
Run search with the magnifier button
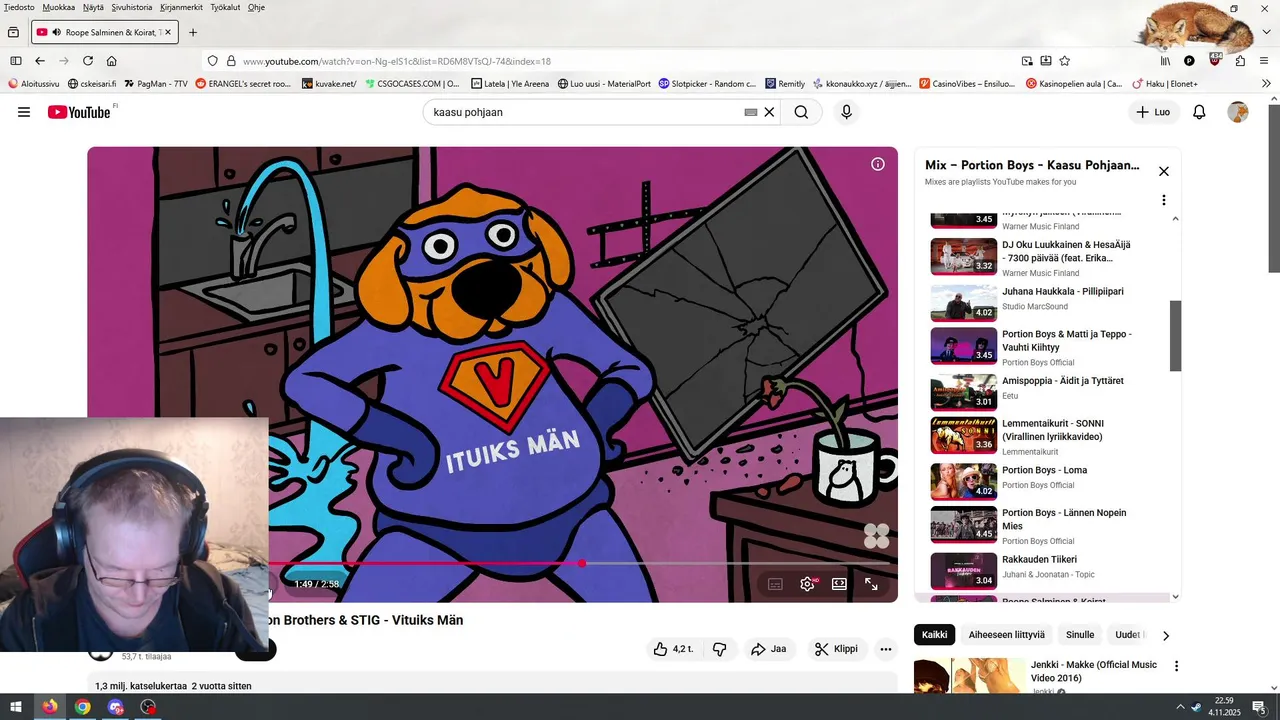point(801,112)
